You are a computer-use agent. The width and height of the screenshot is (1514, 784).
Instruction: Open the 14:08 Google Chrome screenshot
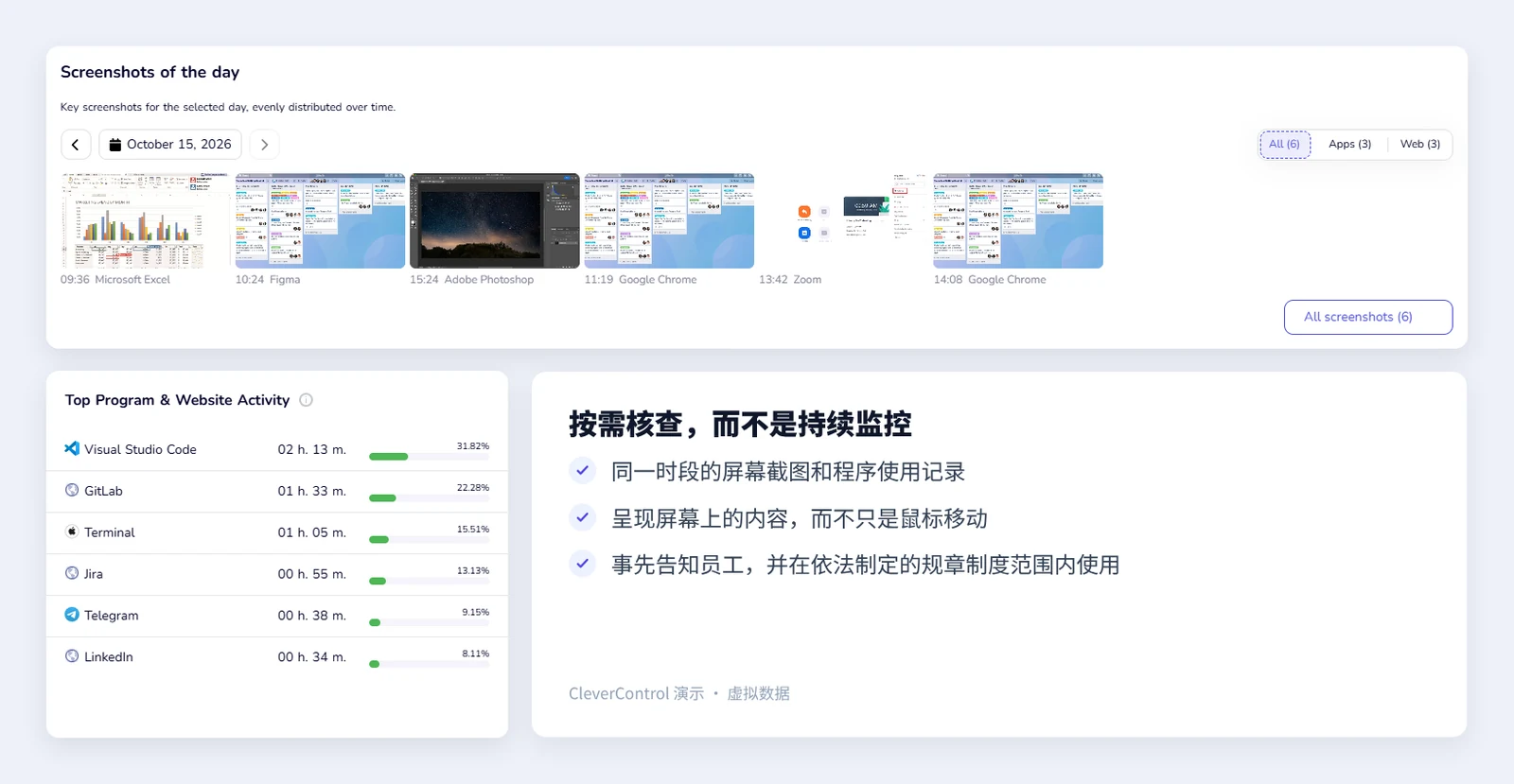1018,220
